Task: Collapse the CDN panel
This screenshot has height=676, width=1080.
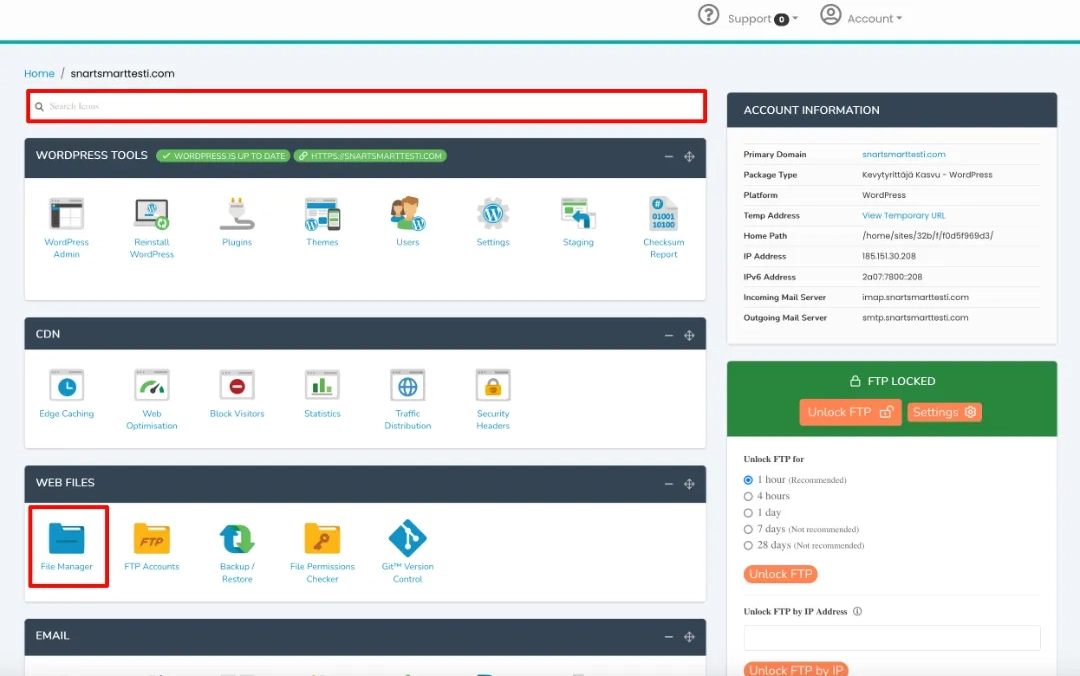Action: coord(669,336)
